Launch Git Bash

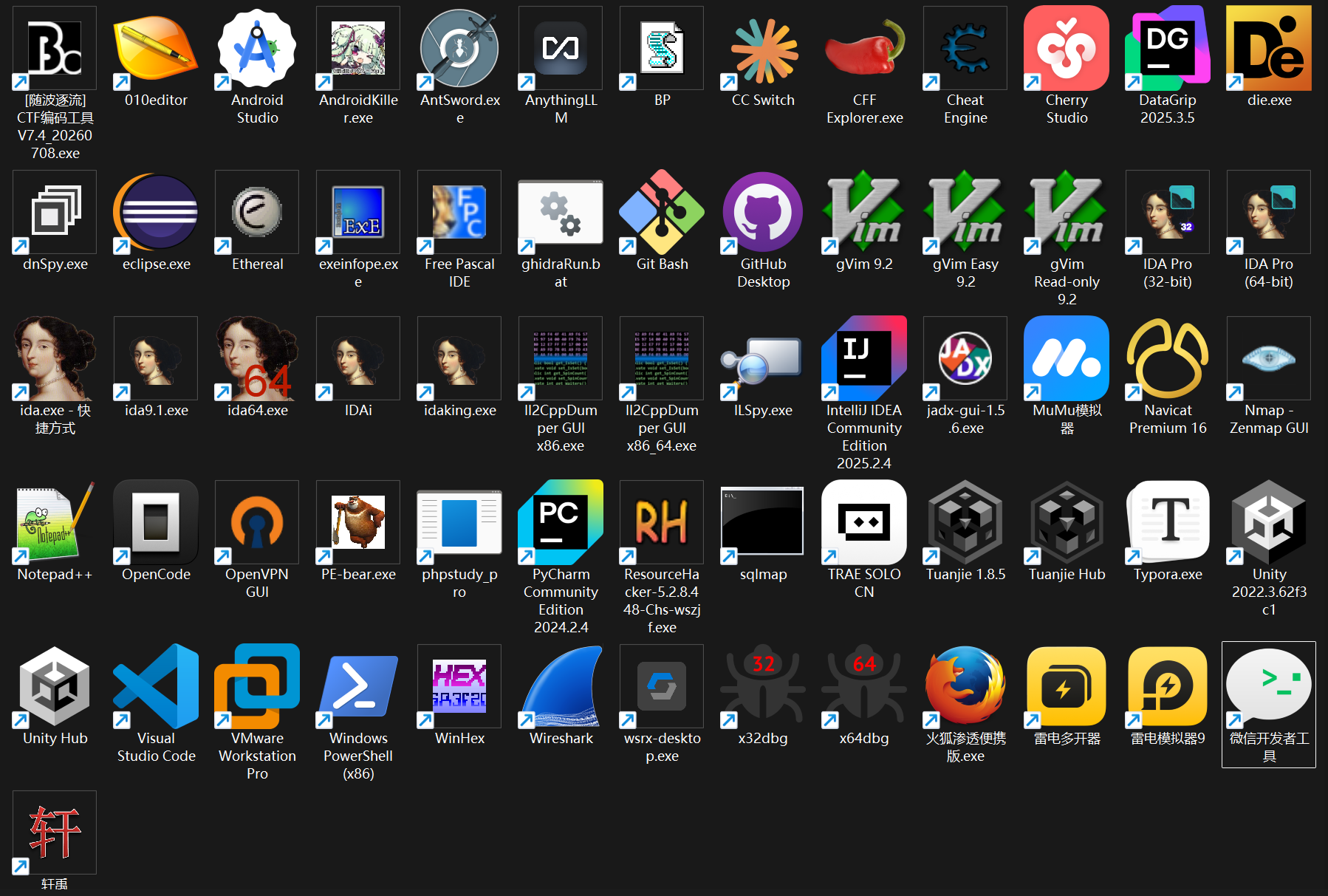coord(662,212)
